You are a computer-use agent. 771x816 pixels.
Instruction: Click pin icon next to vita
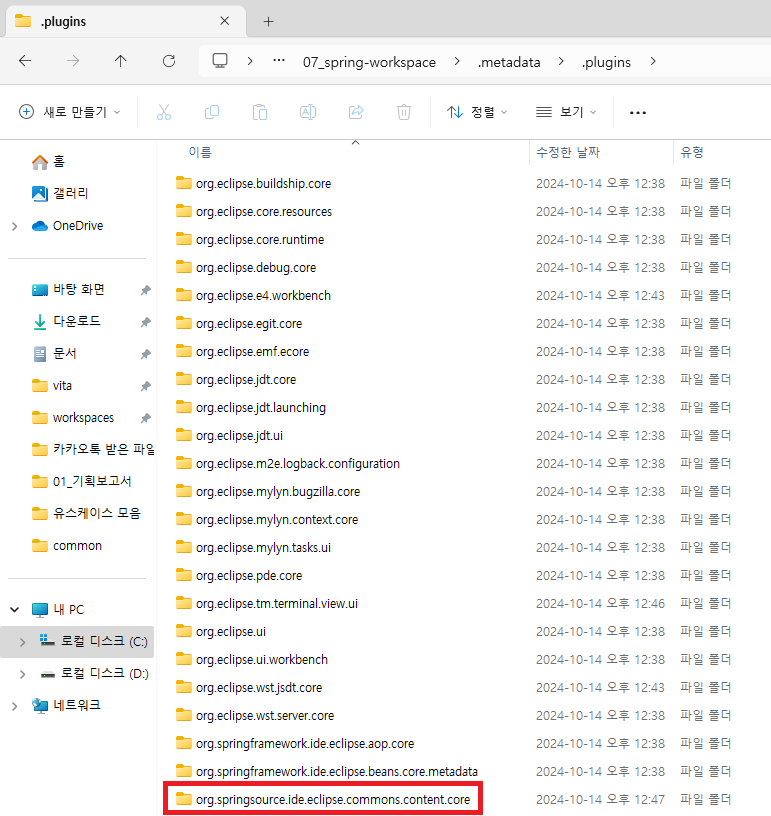[146, 386]
